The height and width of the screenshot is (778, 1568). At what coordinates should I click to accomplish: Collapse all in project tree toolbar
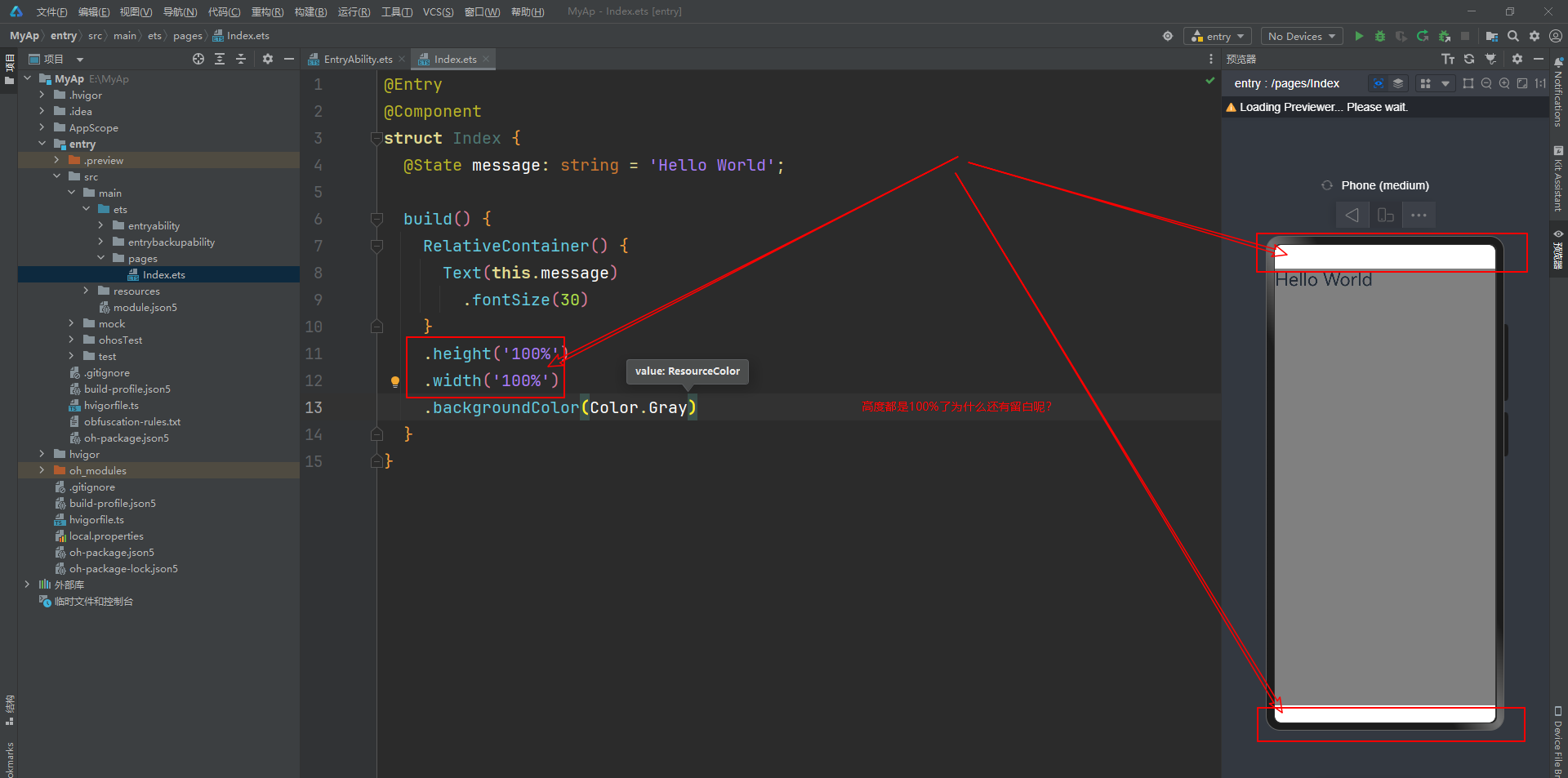tap(241, 59)
